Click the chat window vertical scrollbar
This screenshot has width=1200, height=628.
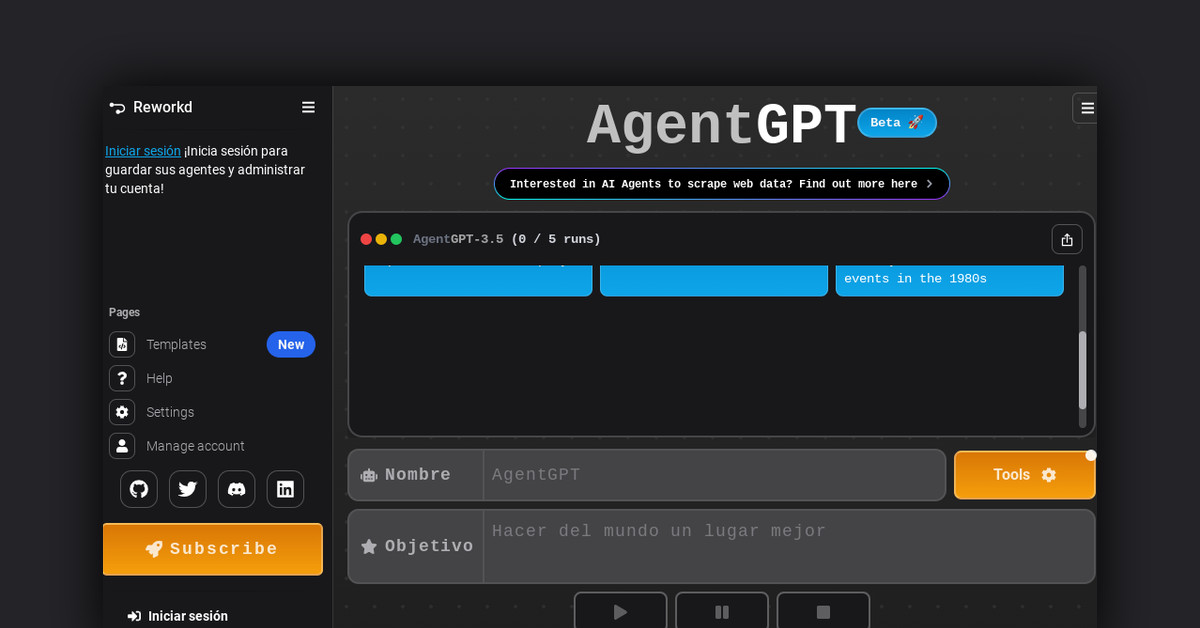[x=1082, y=370]
